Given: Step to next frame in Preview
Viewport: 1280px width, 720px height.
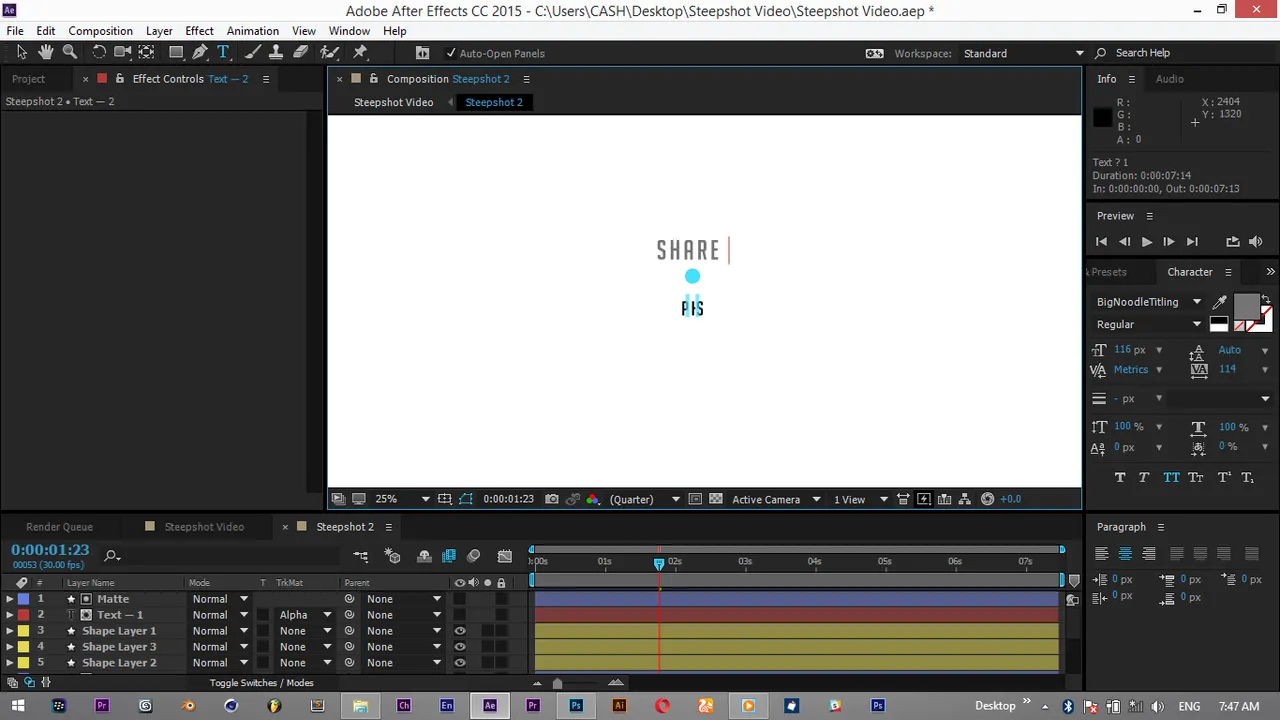Looking at the screenshot, I should [x=1168, y=242].
